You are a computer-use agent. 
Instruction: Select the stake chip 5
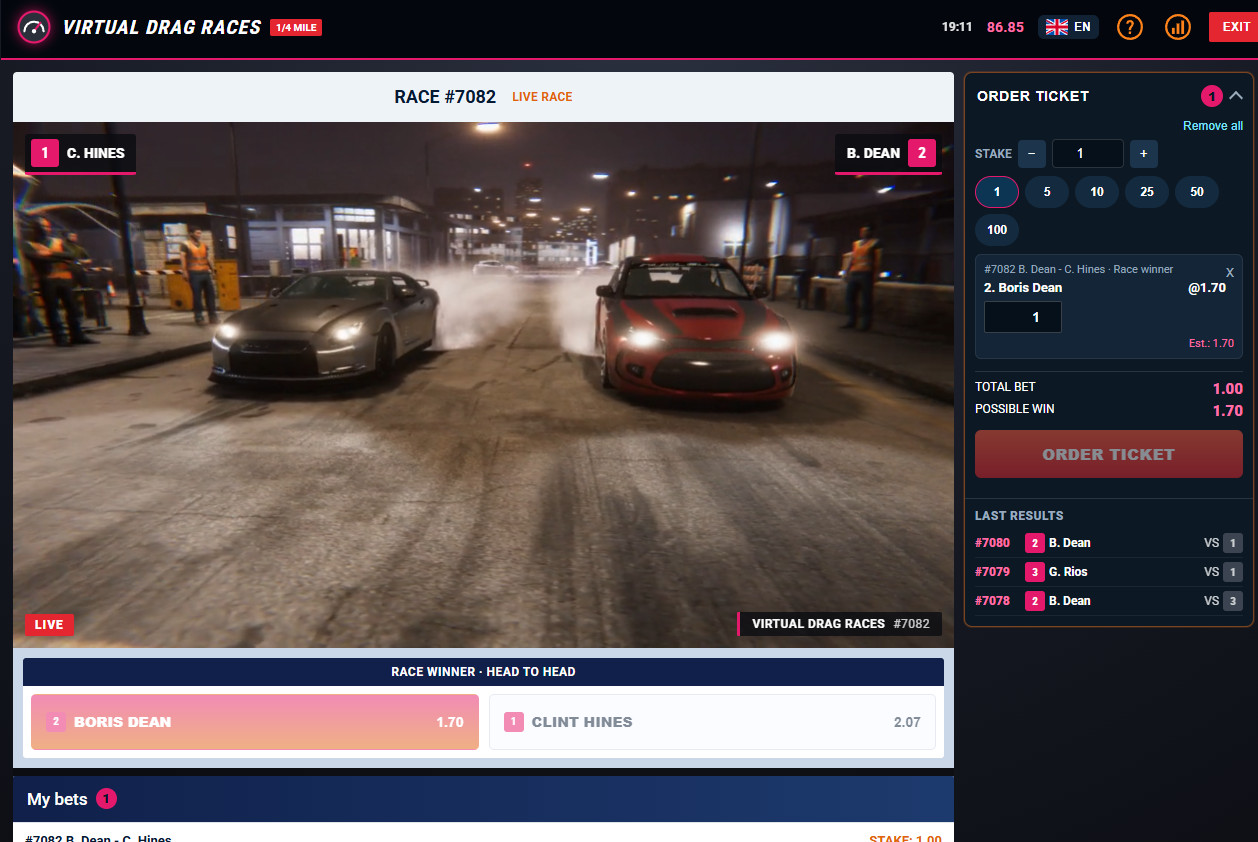tap(1047, 192)
